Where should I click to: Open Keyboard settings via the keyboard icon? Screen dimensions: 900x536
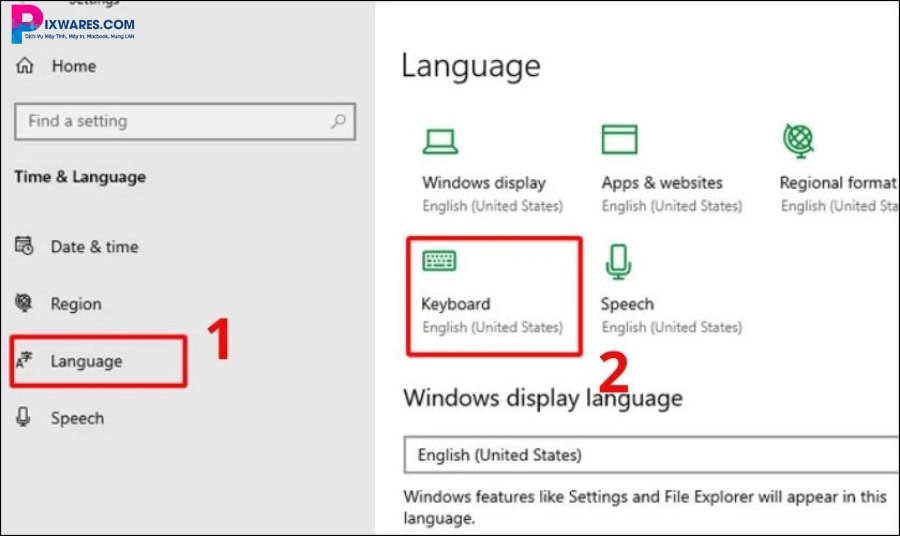pyautogui.click(x=439, y=262)
